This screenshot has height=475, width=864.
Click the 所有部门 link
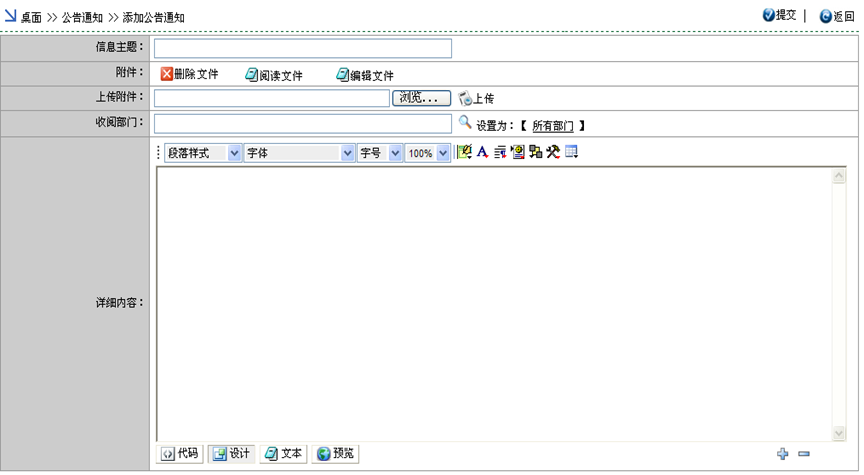(553, 126)
